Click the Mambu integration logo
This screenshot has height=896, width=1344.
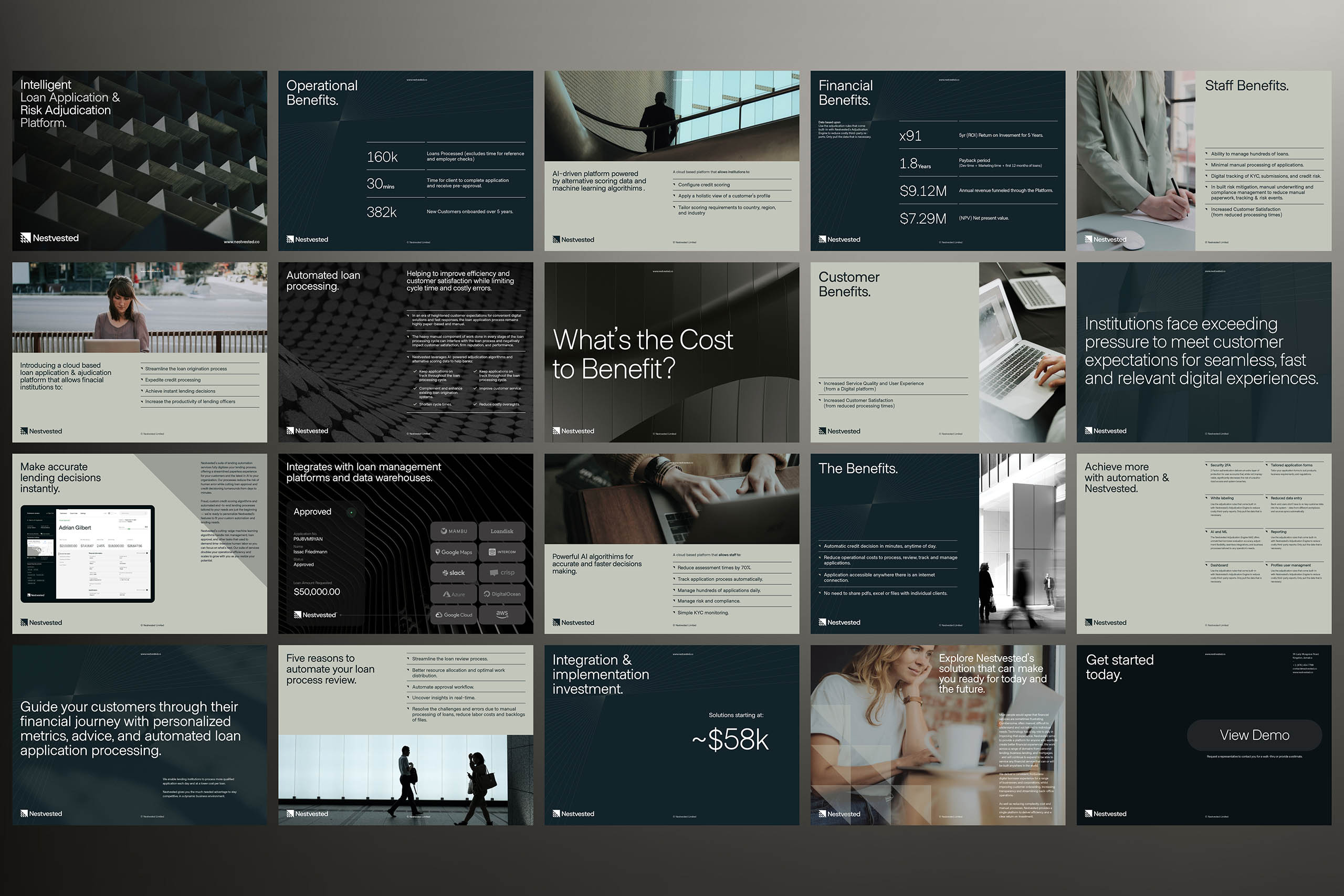tap(454, 531)
